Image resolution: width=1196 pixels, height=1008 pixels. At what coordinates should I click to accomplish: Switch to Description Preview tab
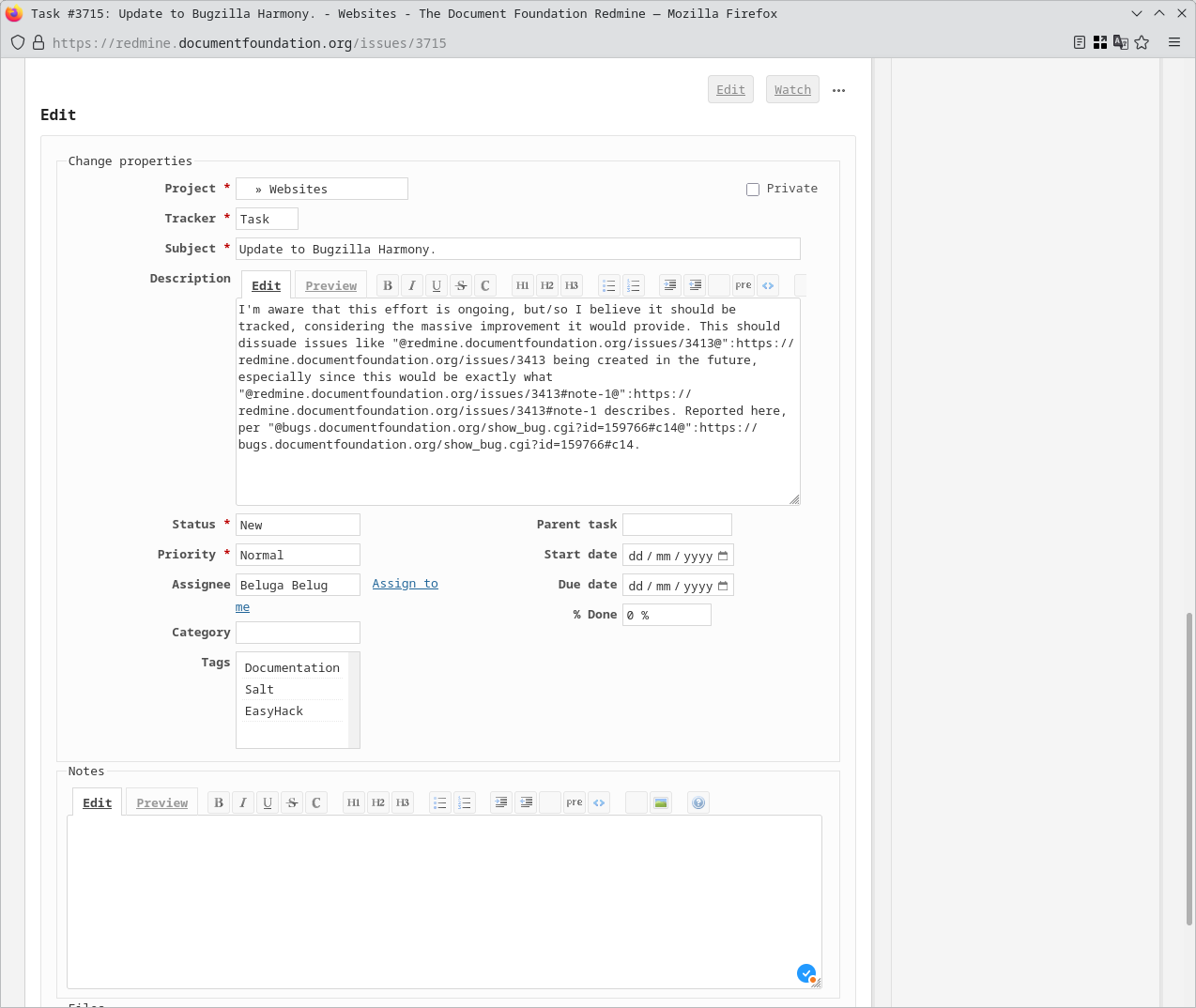pyautogui.click(x=330, y=285)
